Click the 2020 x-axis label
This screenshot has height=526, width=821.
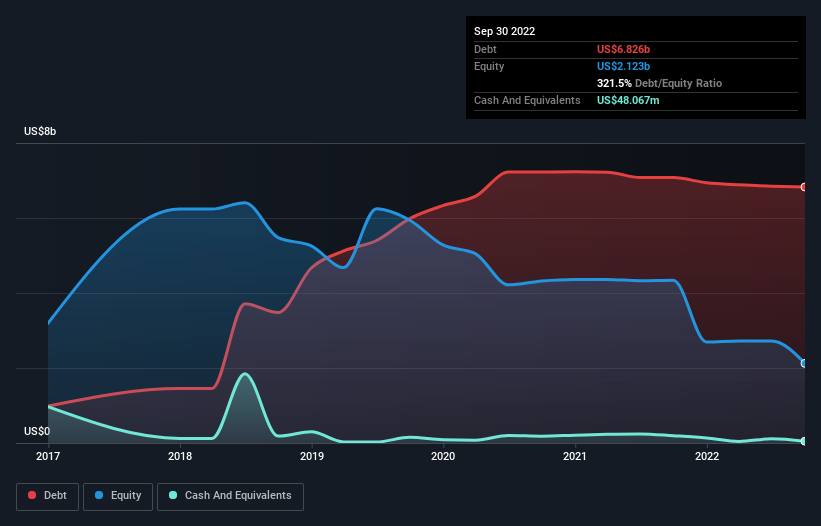[443, 456]
